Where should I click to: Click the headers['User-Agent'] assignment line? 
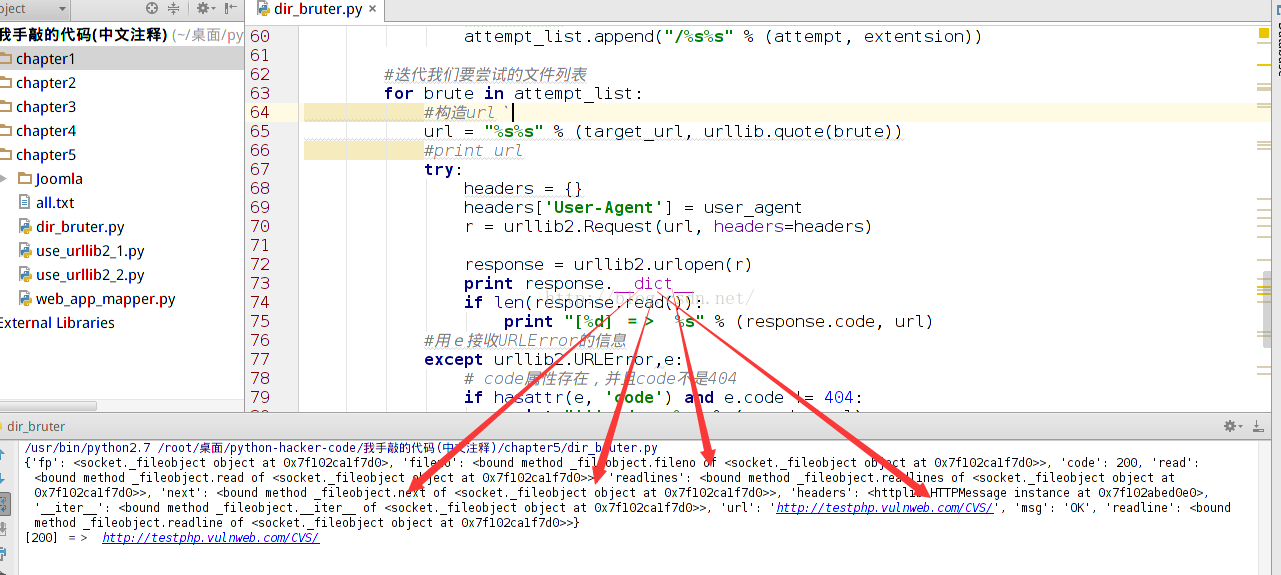tap(633, 207)
